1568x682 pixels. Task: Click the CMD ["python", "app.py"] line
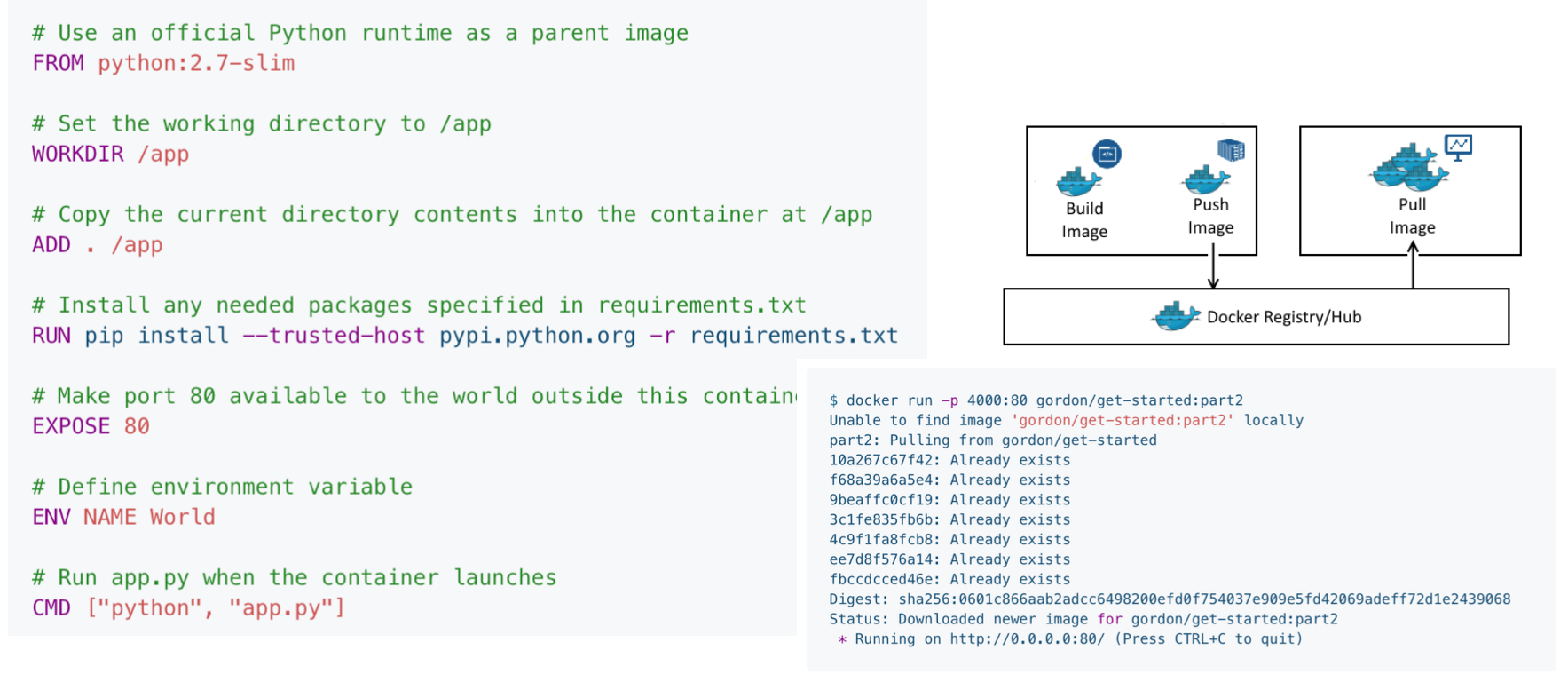[188, 608]
